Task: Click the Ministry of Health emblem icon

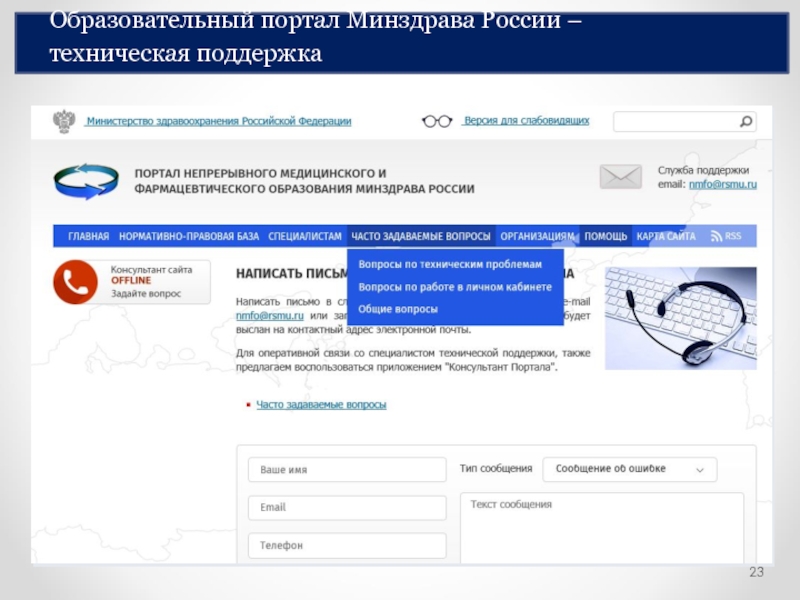Action: point(64,121)
